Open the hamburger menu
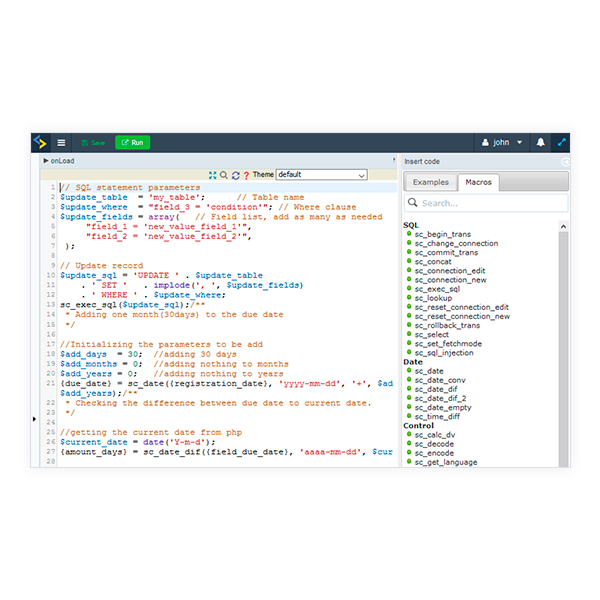The height and width of the screenshot is (600, 600). click(61, 142)
